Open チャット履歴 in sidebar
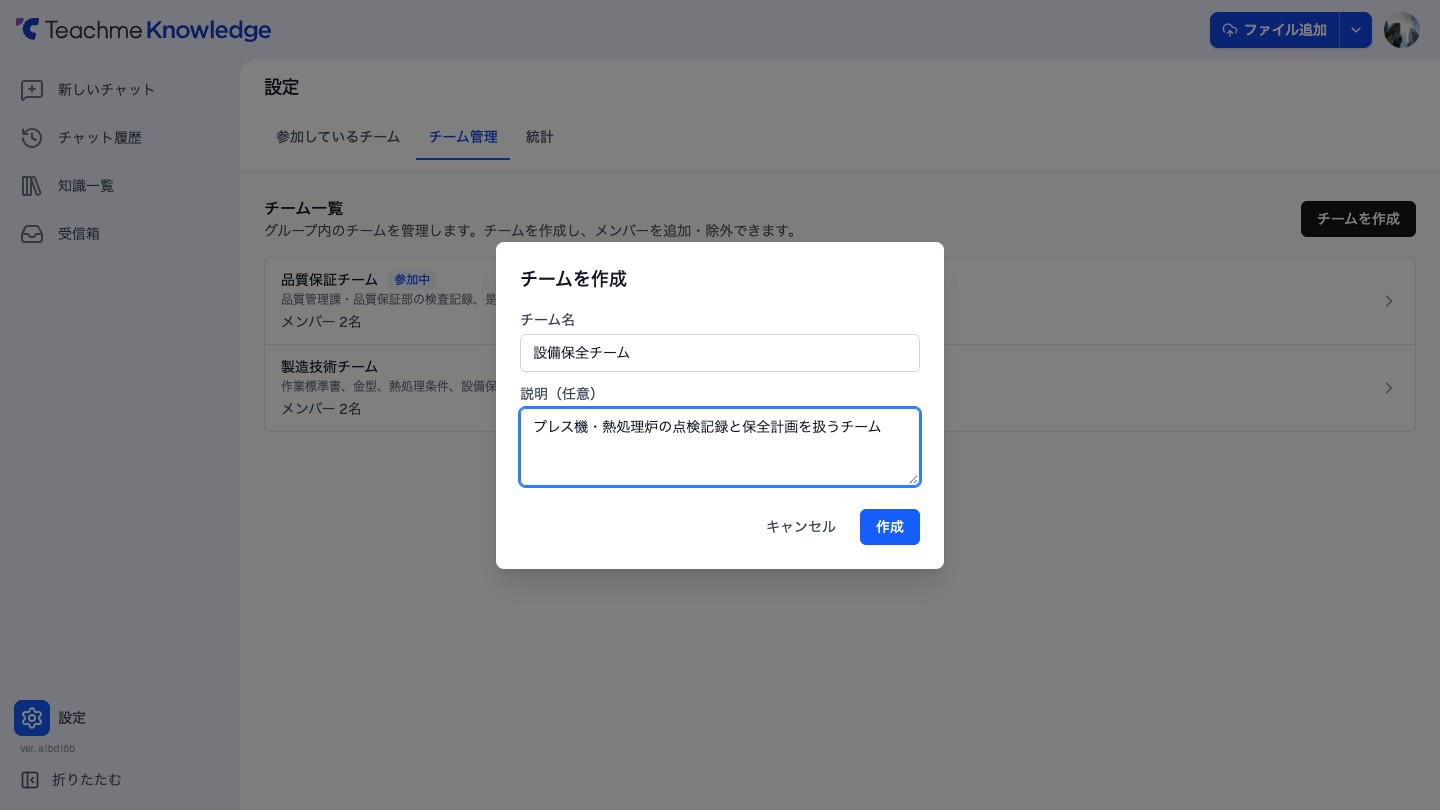Image resolution: width=1440 pixels, height=810 pixels. [100, 138]
